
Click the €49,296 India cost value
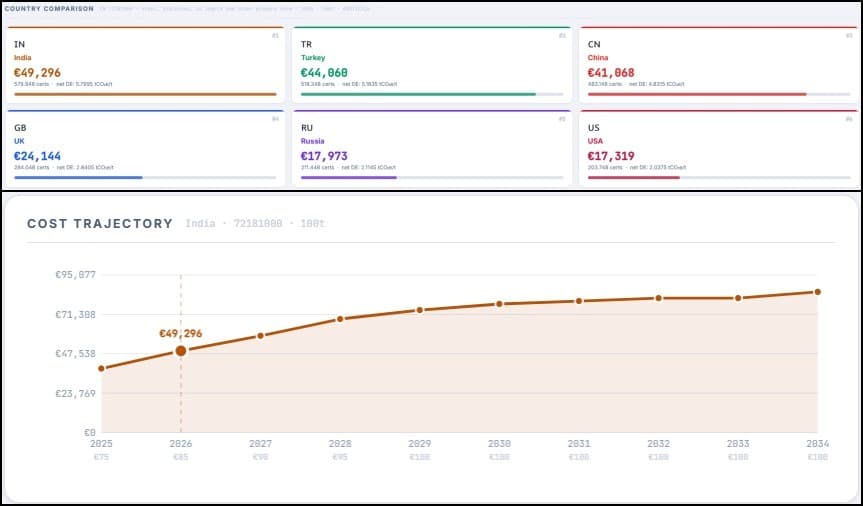click(38, 72)
